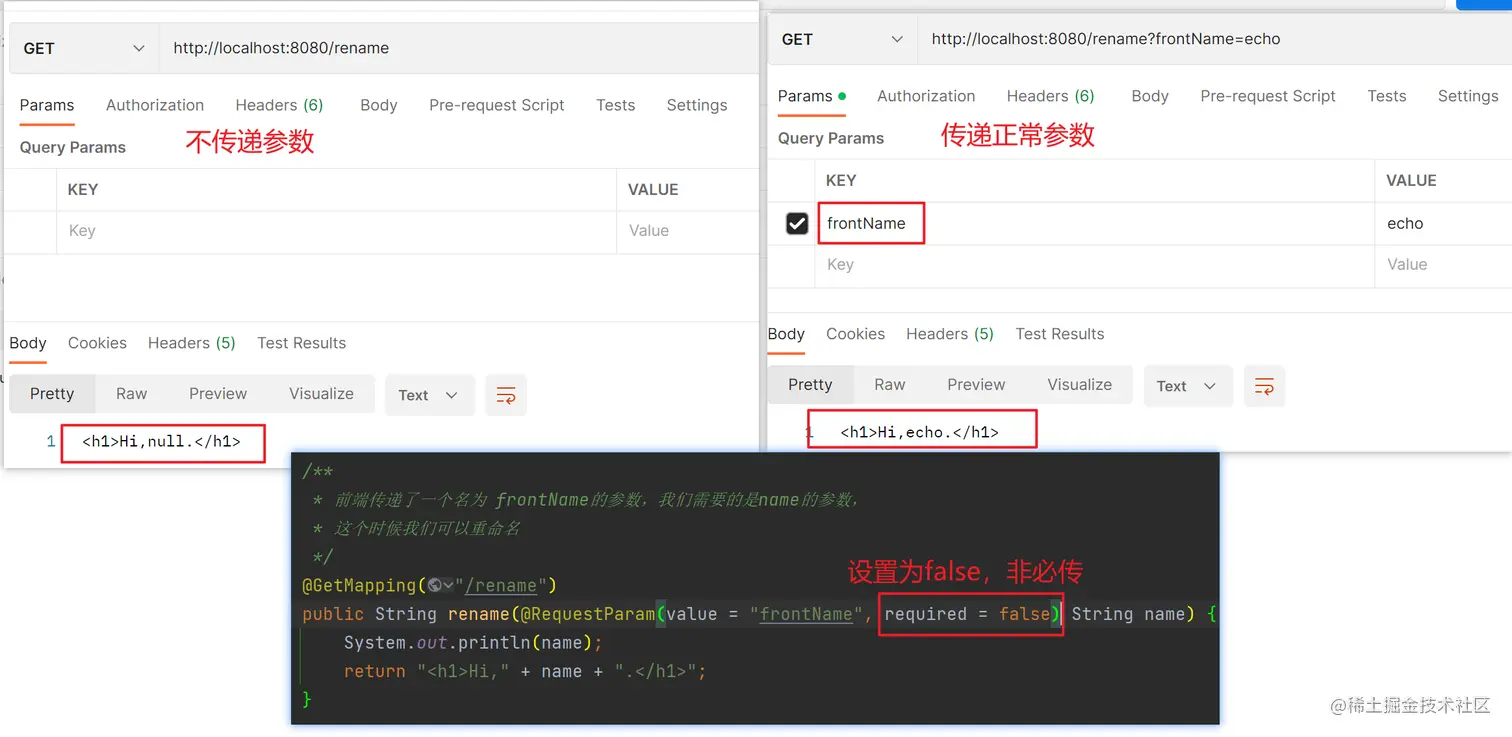Open Pre-request Script tab in left window
This screenshot has width=1512, height=737.
[497, 105]
